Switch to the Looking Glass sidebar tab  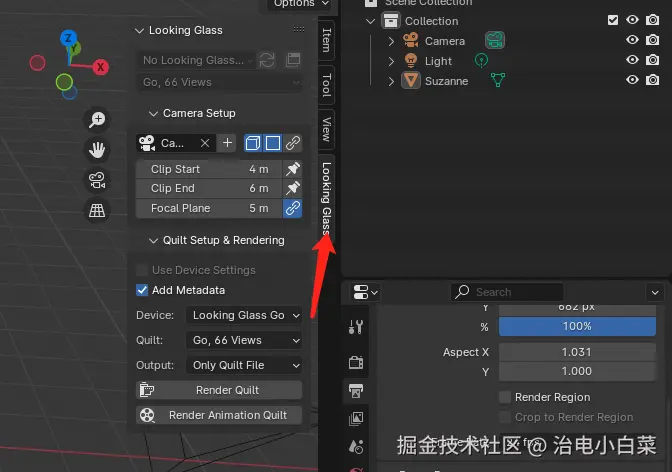click(x=327, y=198)
